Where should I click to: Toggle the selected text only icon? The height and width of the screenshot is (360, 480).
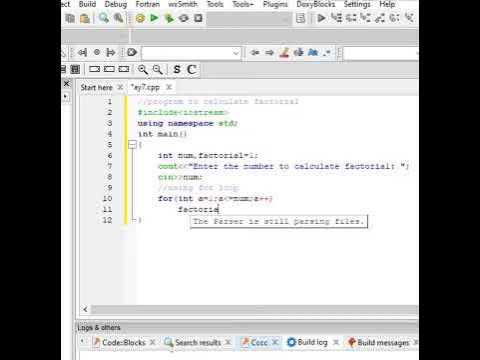299,53
